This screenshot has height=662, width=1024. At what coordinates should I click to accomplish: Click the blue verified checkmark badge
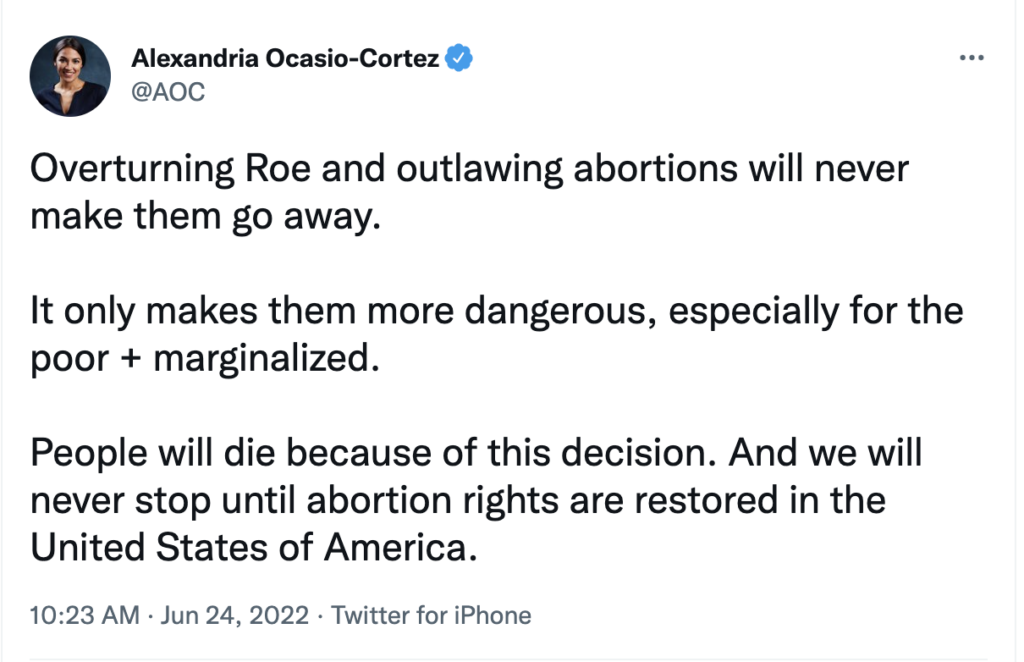coord(460,58)
